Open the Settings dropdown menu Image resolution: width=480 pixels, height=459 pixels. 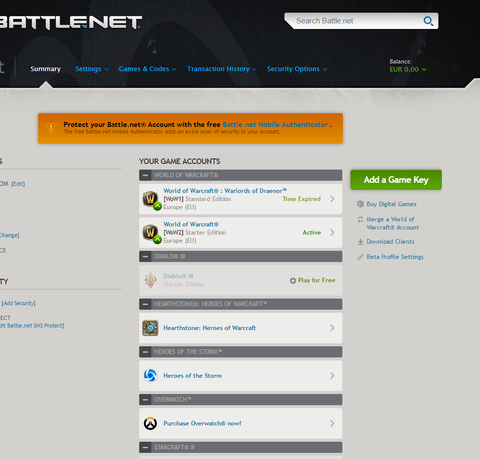(x=92, y=69)
